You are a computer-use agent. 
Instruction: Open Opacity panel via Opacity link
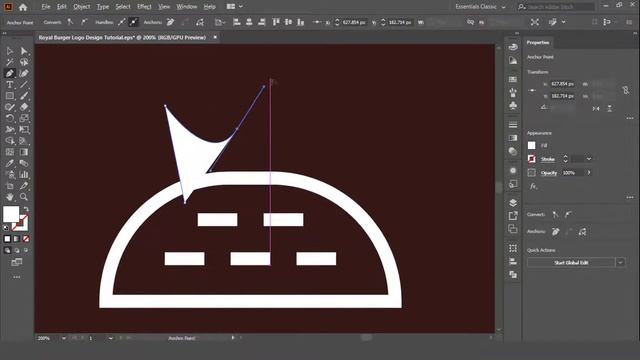tap(549, 173)
